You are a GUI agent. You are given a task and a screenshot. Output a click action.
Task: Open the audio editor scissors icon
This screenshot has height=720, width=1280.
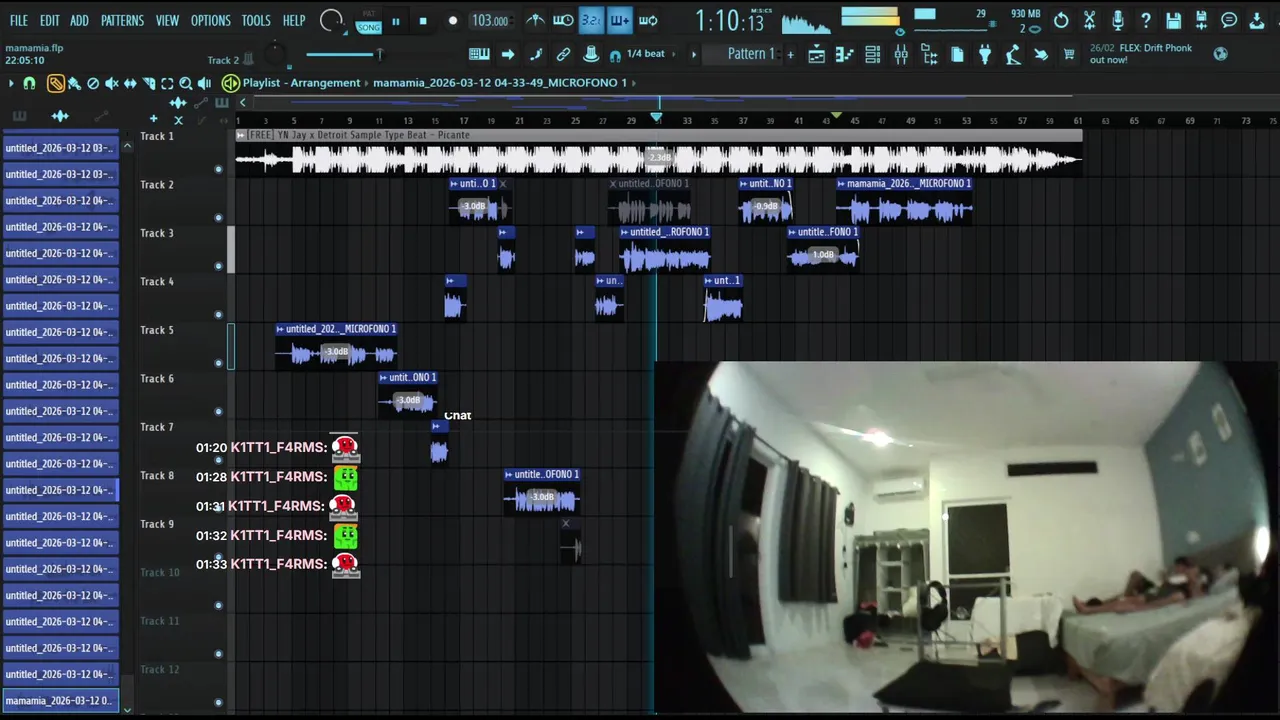coord(1089,21)
